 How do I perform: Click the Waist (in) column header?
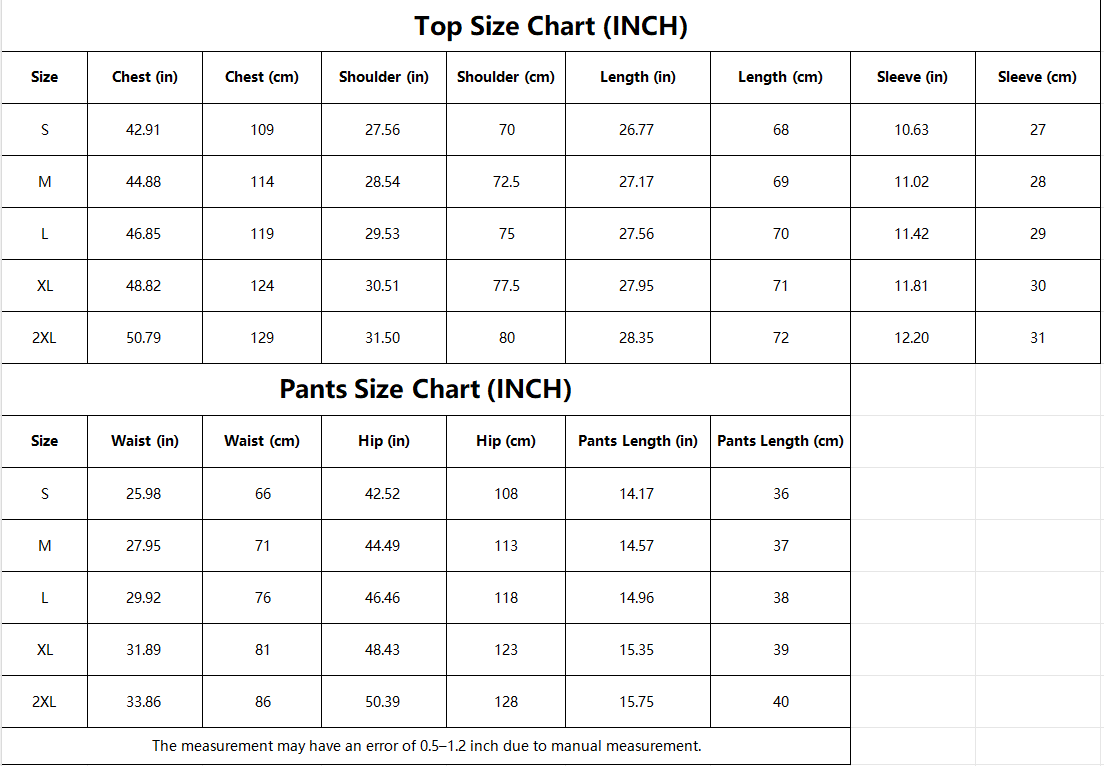[x=145, y=441]
